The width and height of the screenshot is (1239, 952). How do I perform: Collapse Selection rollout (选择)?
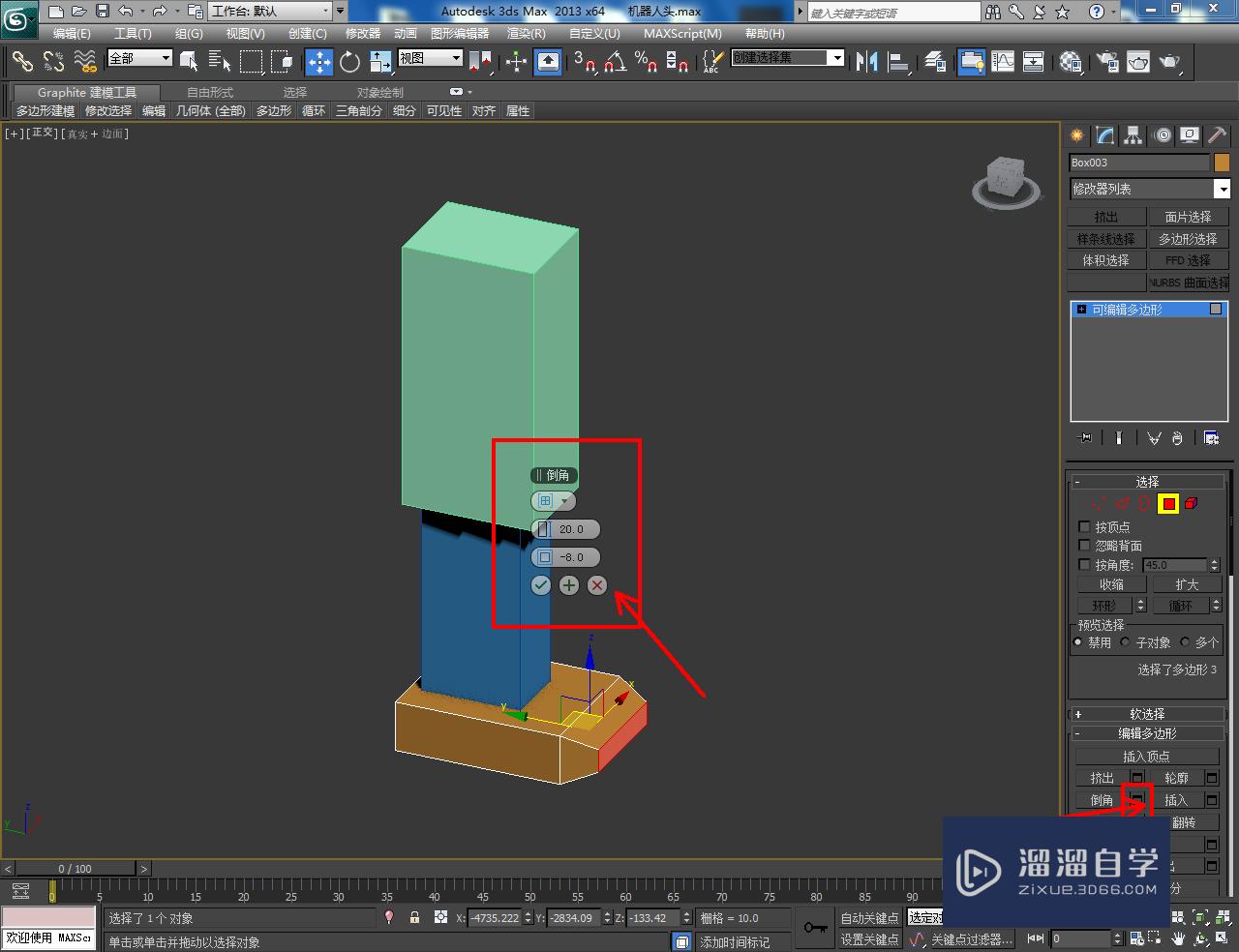(x=1147, y=482)
